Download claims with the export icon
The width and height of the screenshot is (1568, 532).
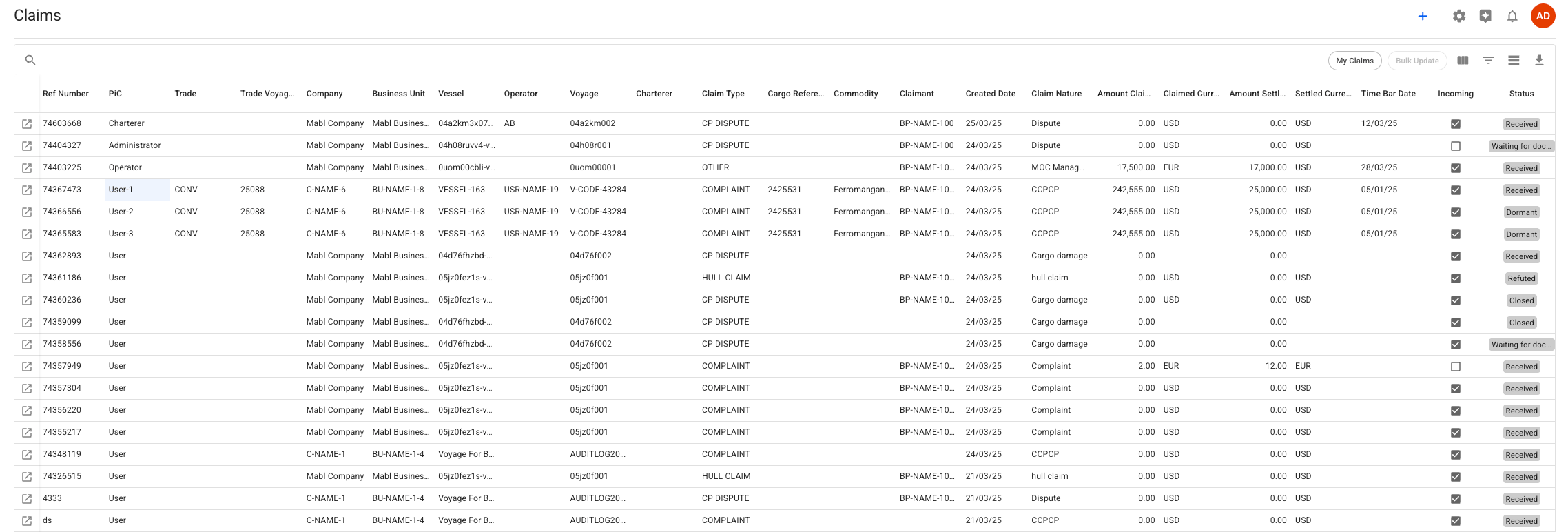tap(1539, 61)
